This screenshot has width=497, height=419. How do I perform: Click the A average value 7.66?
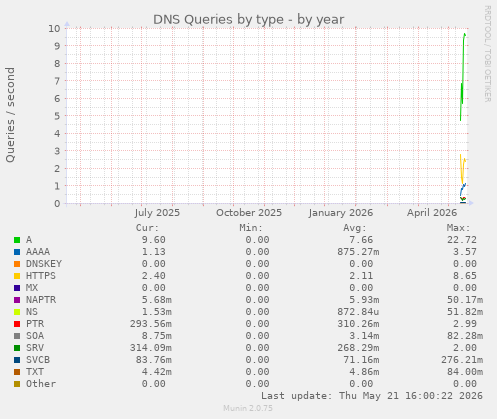(361, 240)
